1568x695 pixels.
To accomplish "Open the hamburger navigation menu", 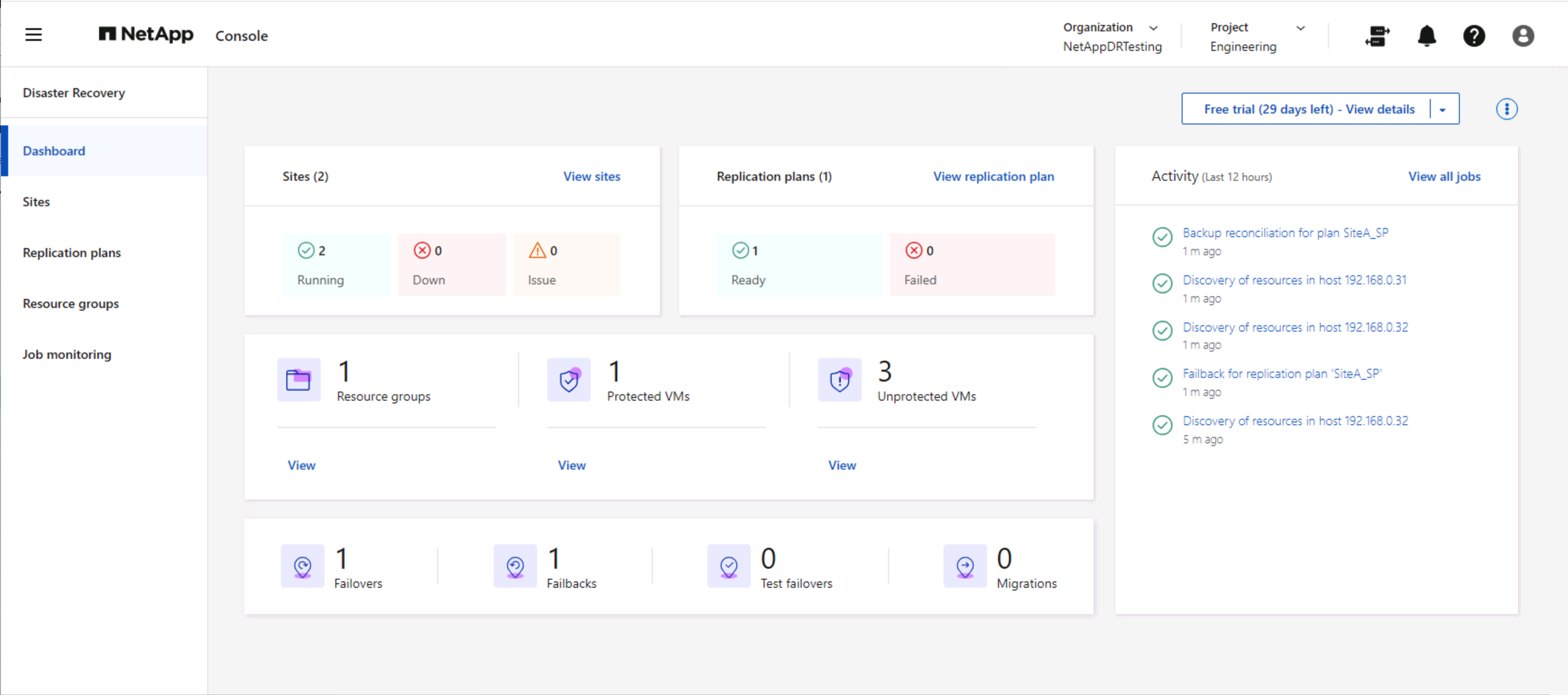I will point(34,35).
